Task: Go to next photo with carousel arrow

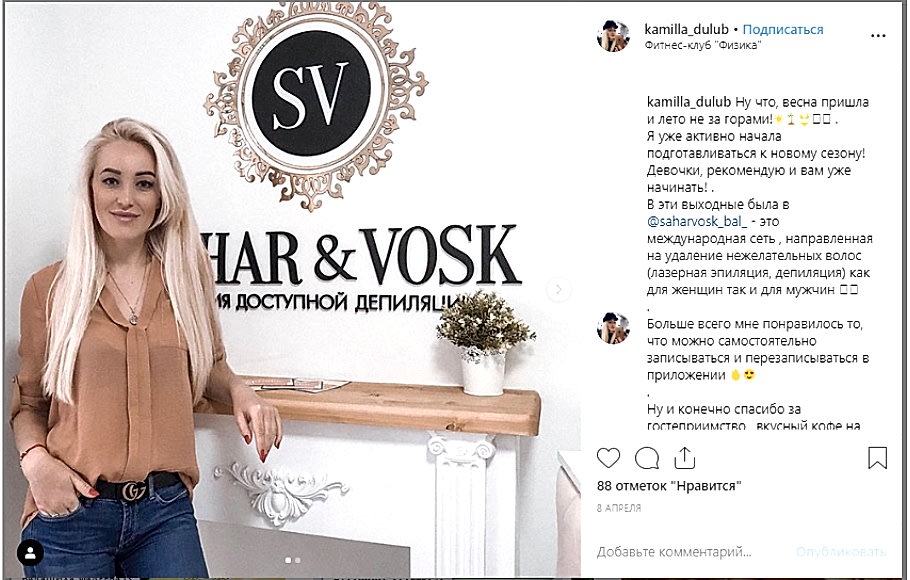Action: pos(559,289)
